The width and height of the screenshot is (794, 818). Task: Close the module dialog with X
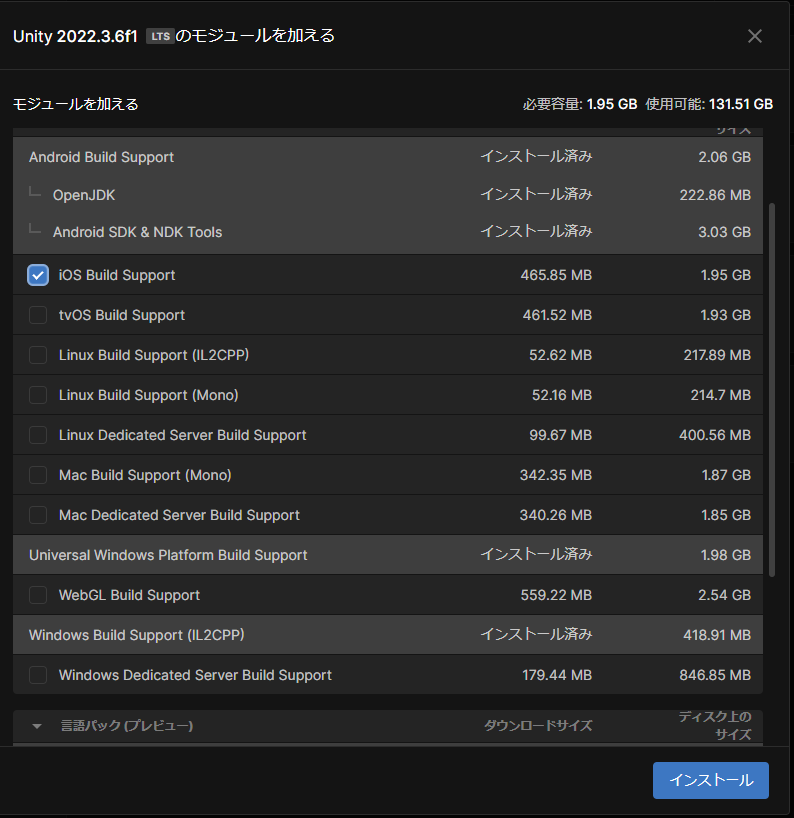click(755, 36)
